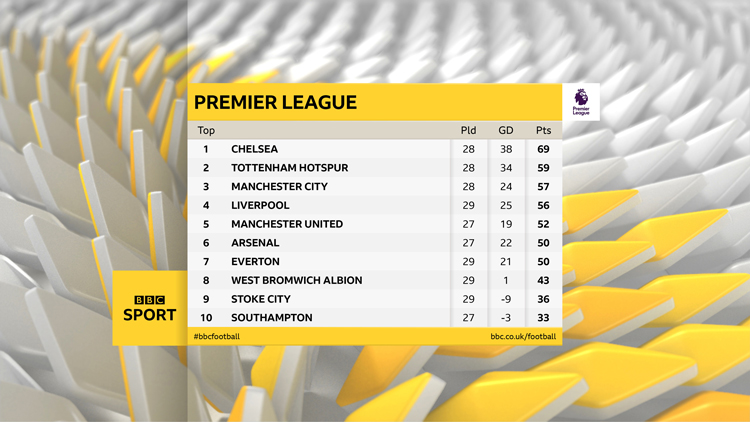750x422 pixels.
Task: Open the bbc.co.uk/football link
Action: pos(523,337)
